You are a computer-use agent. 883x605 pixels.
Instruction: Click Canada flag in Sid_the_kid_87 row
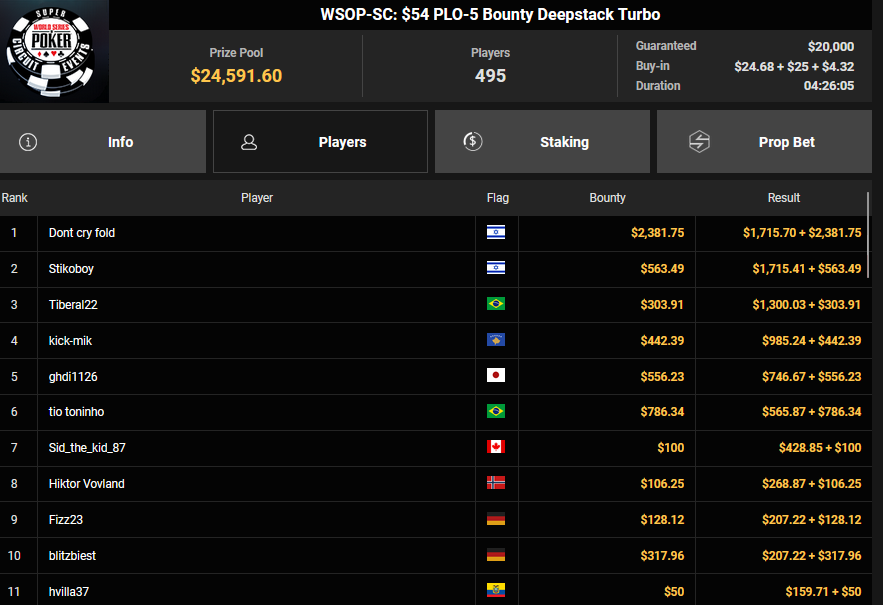495,448
